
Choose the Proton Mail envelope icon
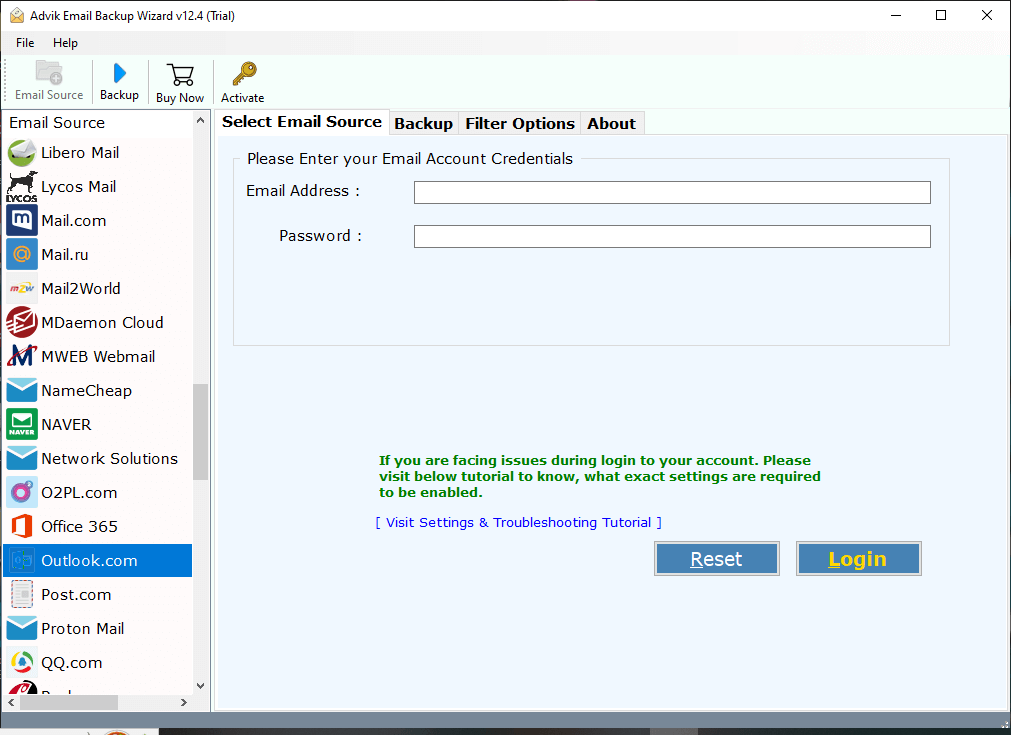click(x=22, y=629)
